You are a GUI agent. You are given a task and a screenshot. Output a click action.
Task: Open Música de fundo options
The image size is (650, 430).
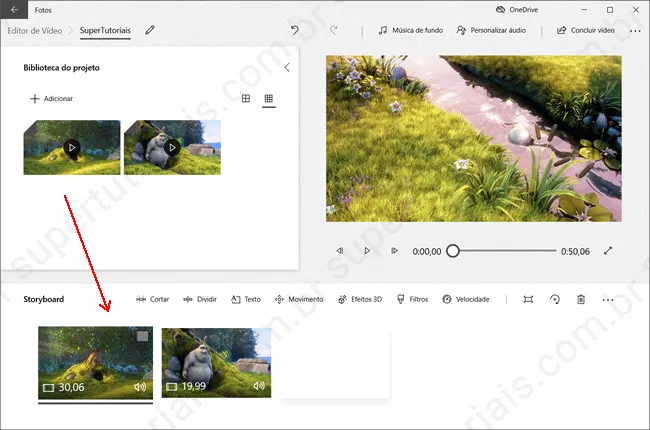[411, 30]
